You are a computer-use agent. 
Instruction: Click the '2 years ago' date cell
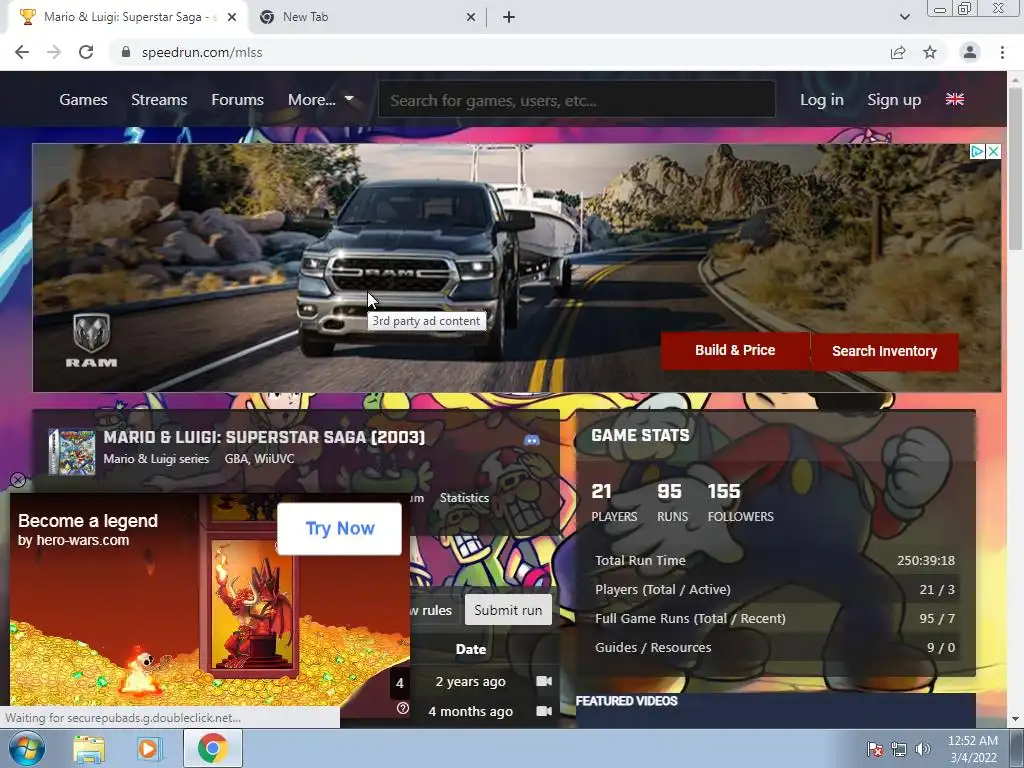(x=470, y=682)
